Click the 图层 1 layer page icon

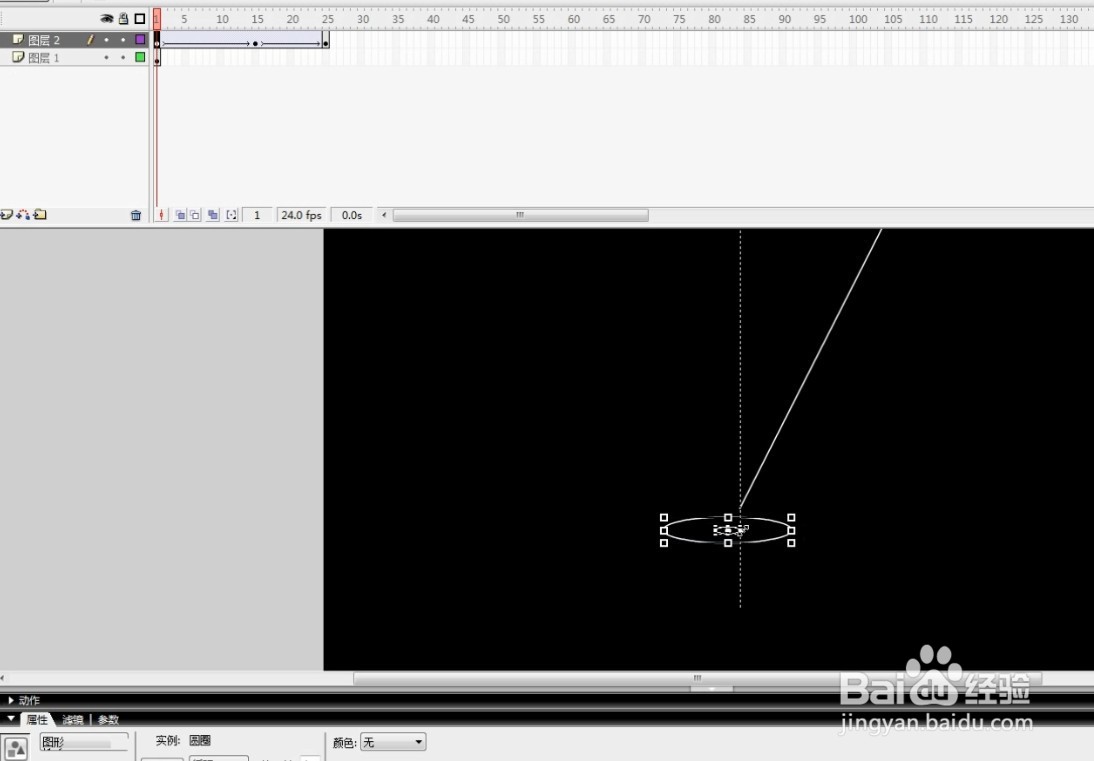coord(18,57)
